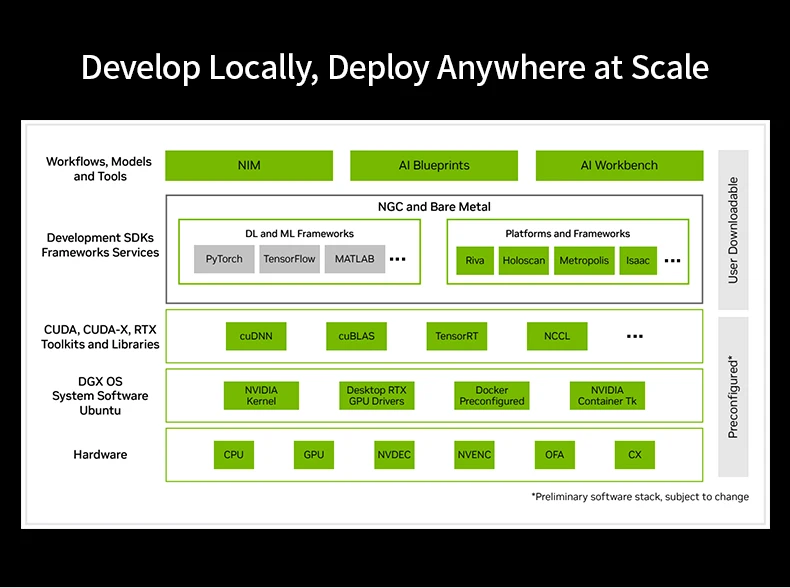Click the Holoscan platform box
The height and width of the screenshot is (588, 790).
tap(524, 260)
